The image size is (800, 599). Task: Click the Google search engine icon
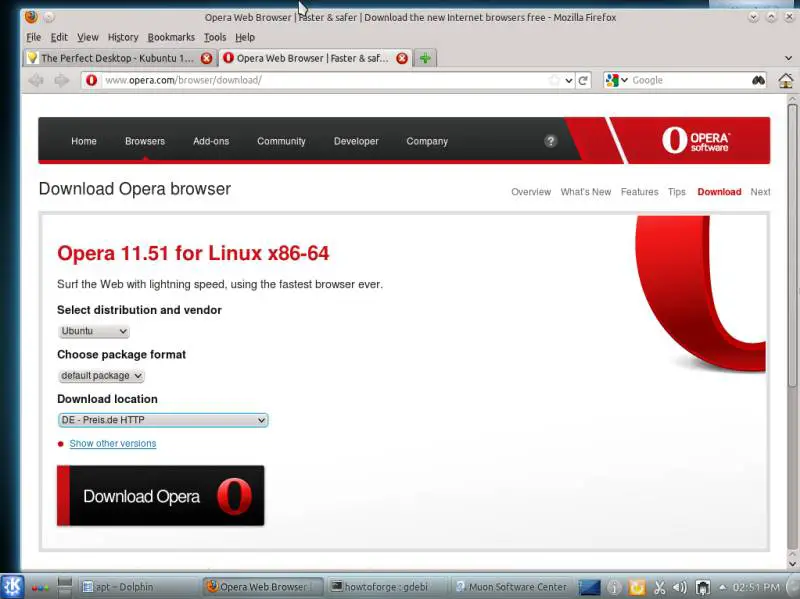612,80
